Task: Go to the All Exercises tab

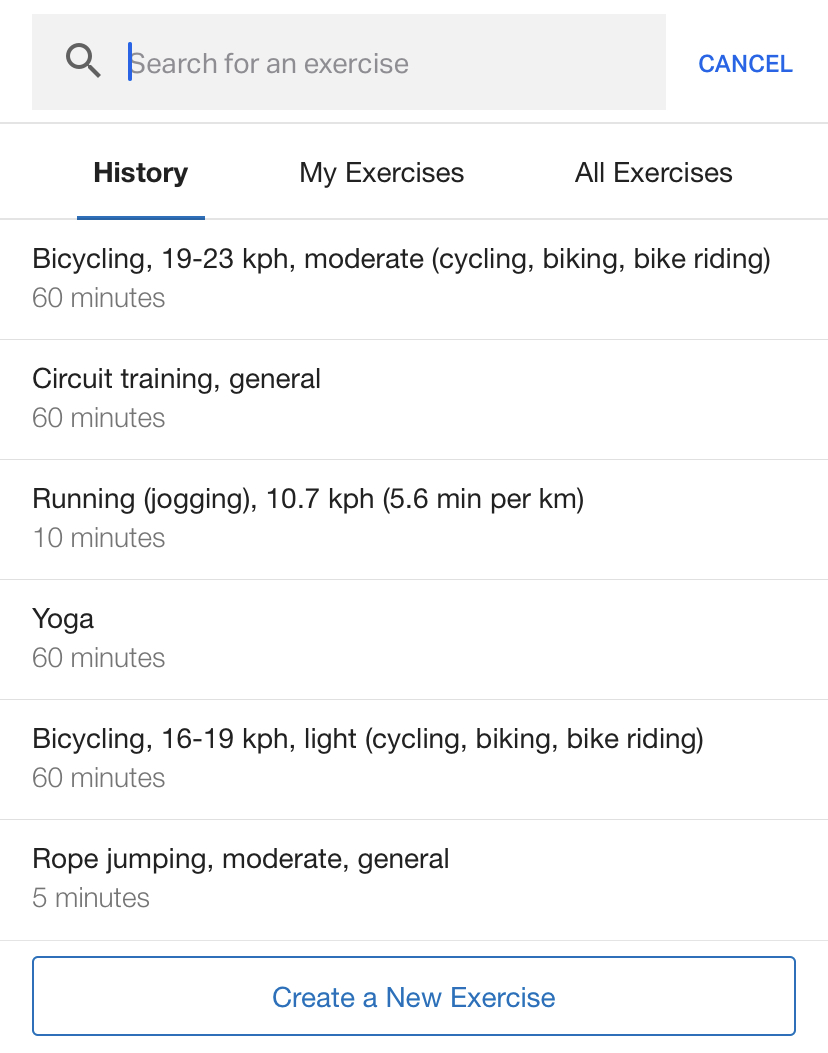Action: click(653, 173)
